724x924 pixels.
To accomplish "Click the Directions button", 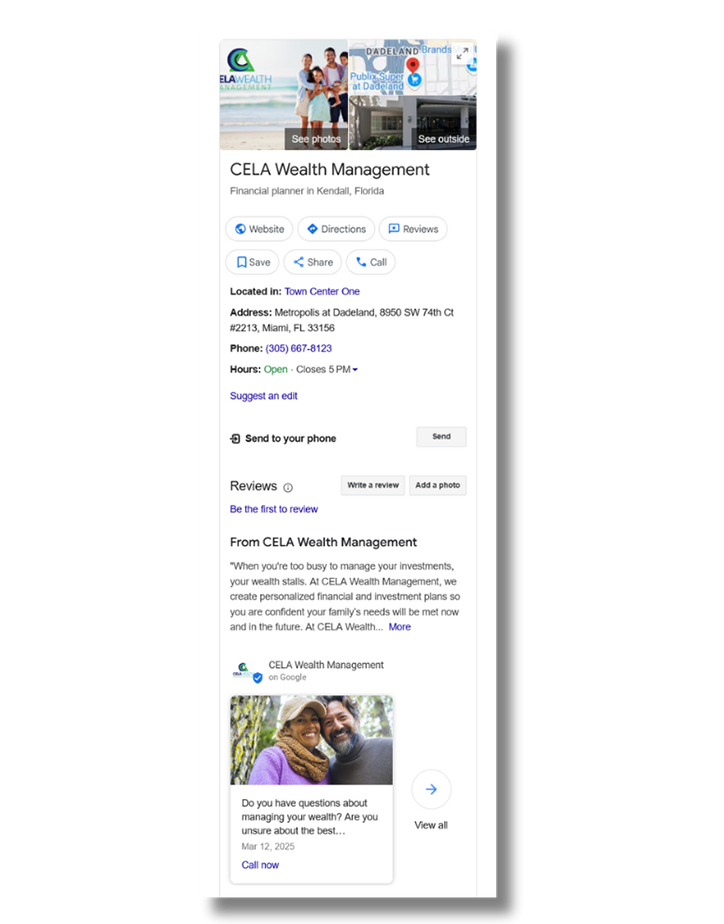I will [x=336, y=229].
